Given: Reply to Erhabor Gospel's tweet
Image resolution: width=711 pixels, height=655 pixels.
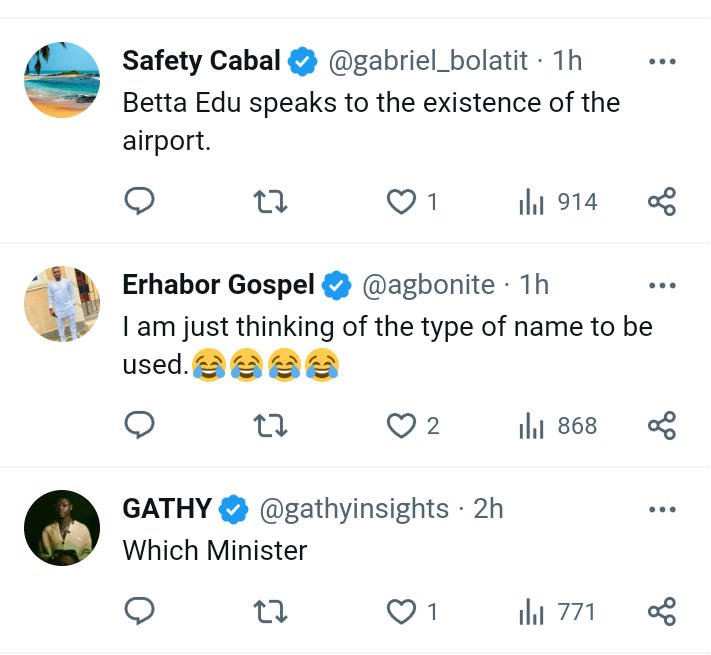Looking at the screenshot, I should [139, 426].
